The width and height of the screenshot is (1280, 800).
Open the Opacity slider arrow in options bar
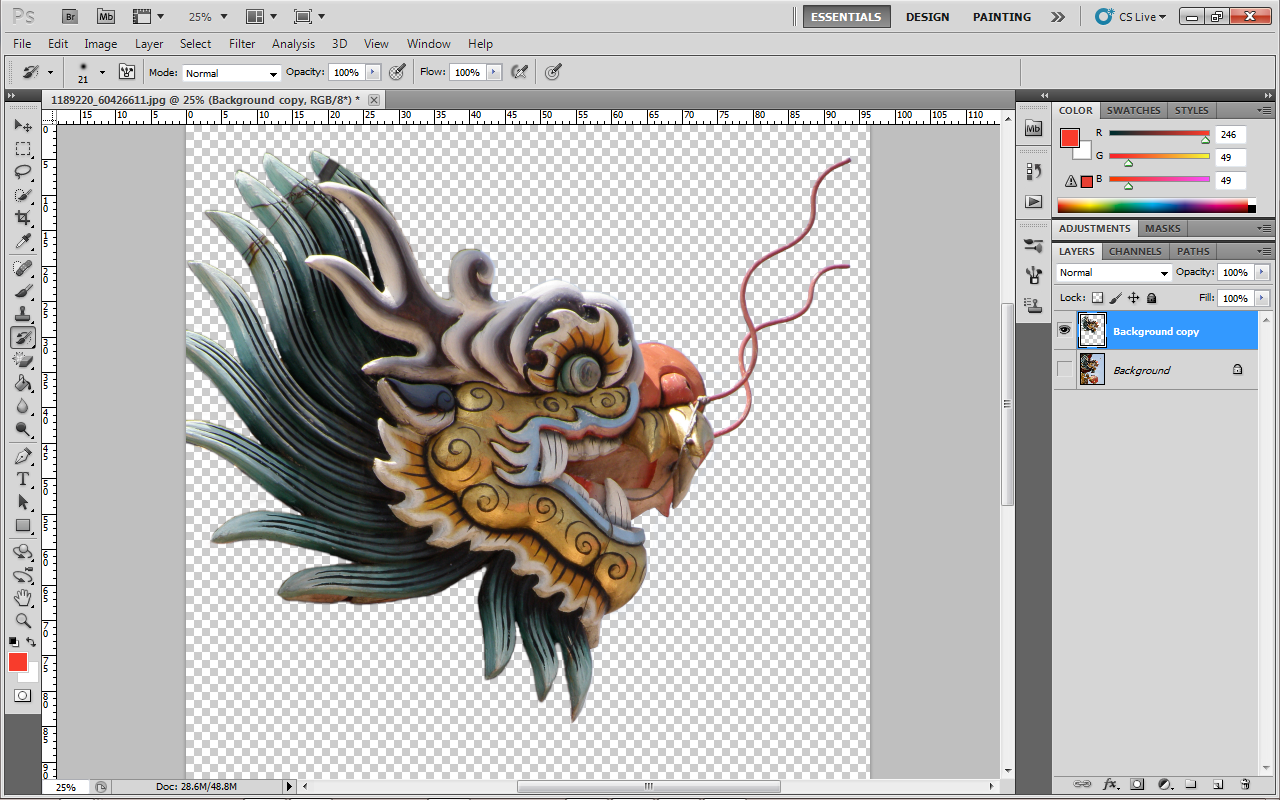pyautogui.click(x=373, y=72)
